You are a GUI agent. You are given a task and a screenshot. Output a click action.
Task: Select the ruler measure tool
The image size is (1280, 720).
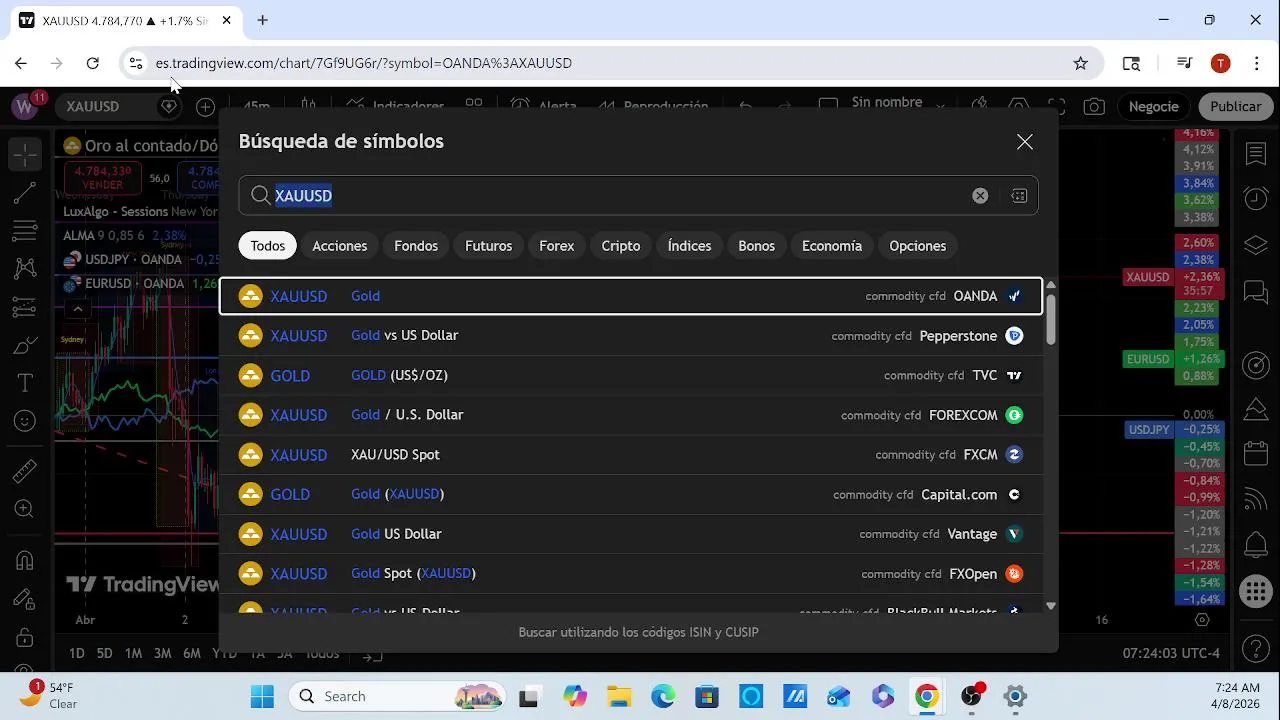[x=25, y=471]
